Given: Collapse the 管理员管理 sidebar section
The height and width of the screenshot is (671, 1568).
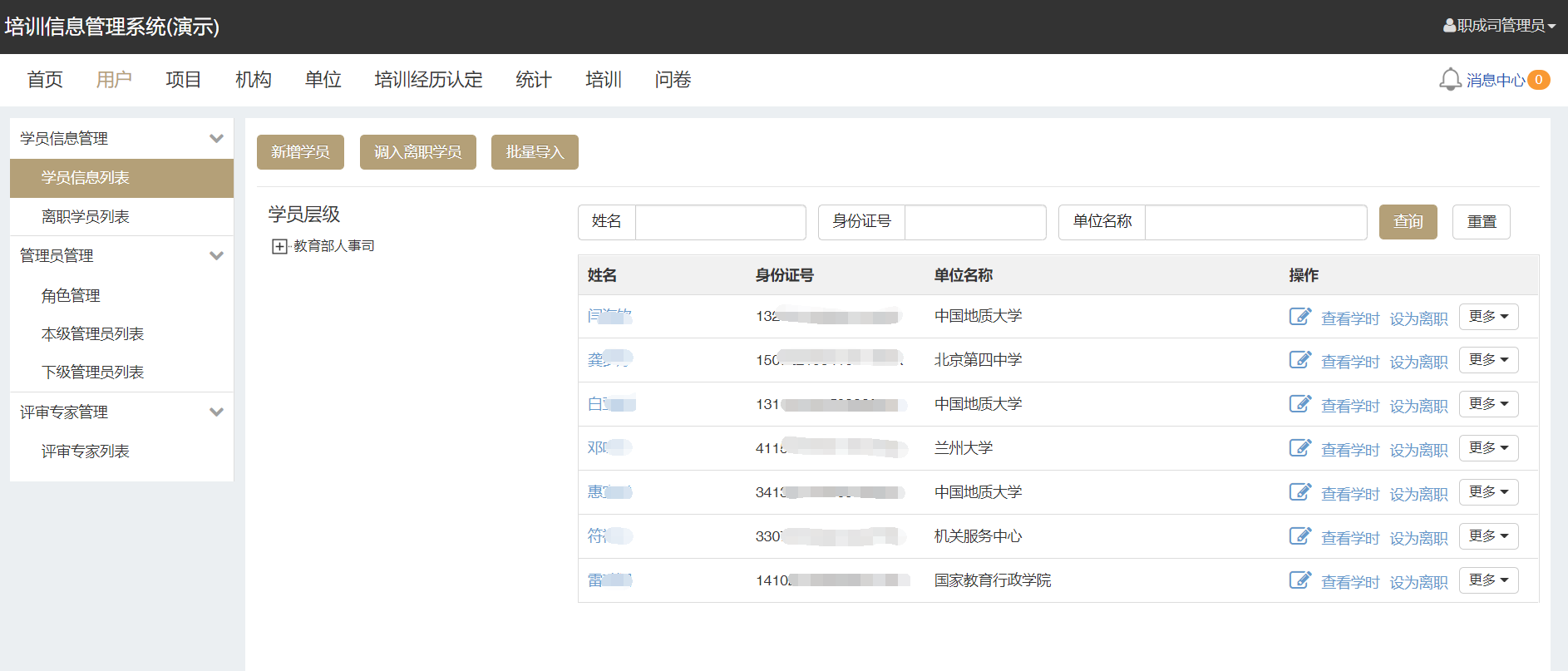Looking at the screenshot, I should (x=217, y=256).
